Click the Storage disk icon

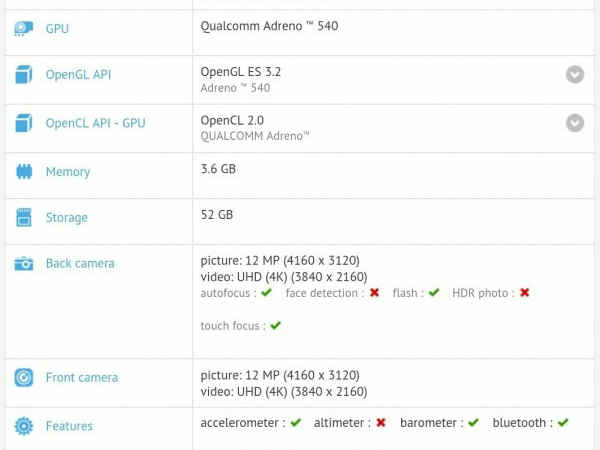tap(24, 218)
